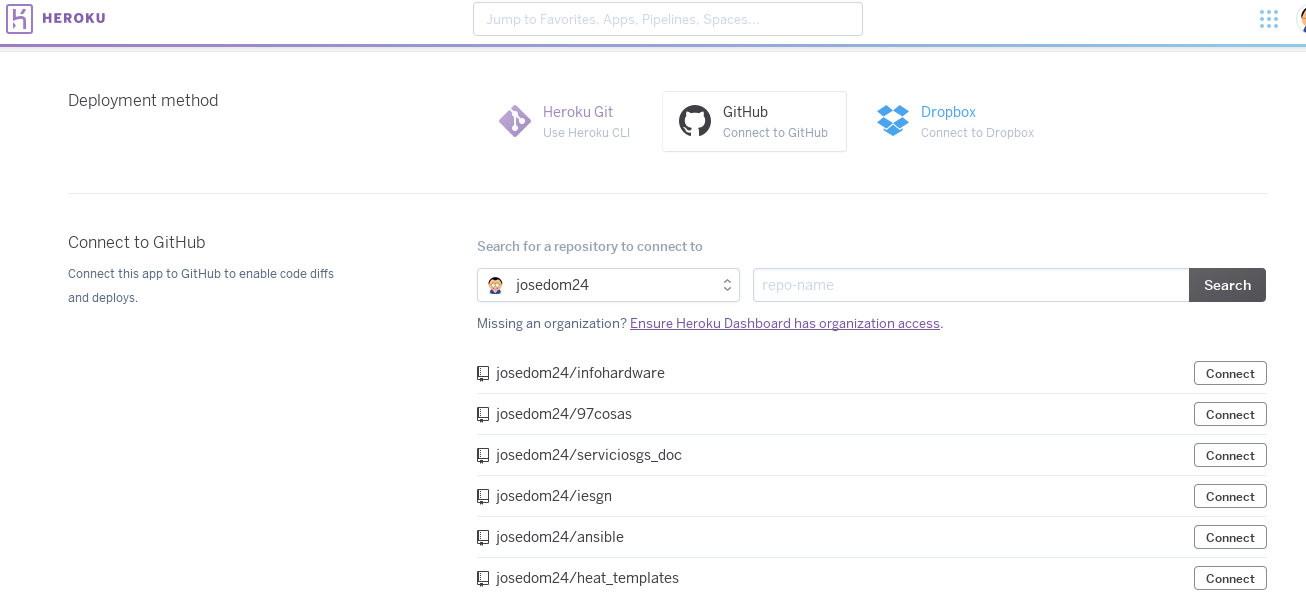Connect the josedom24/heat_templates repository
The width and height of the screenshot is (1306, 595).
click(x=1229, y=578)
